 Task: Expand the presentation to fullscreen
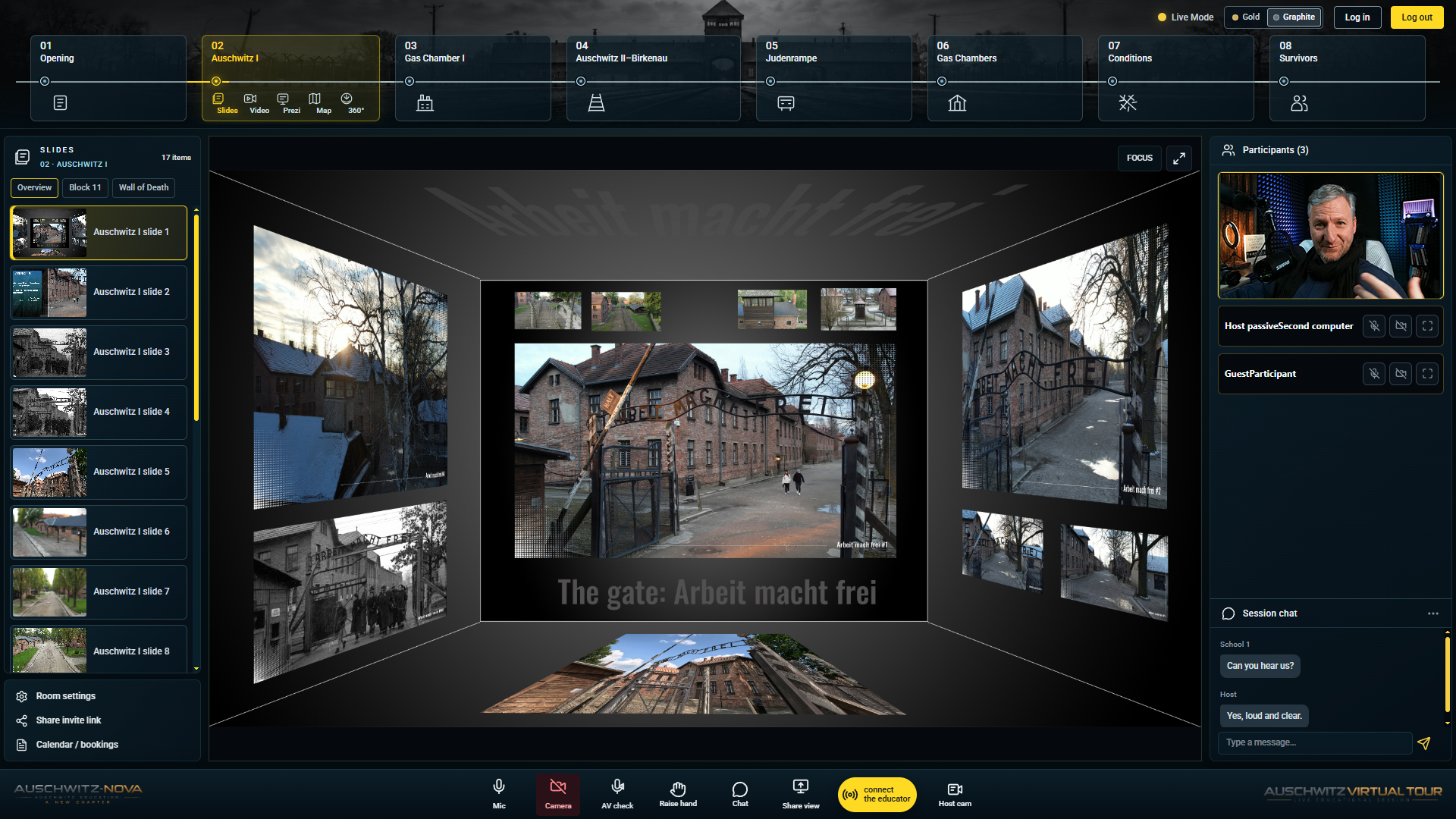tap(1179, 158)
